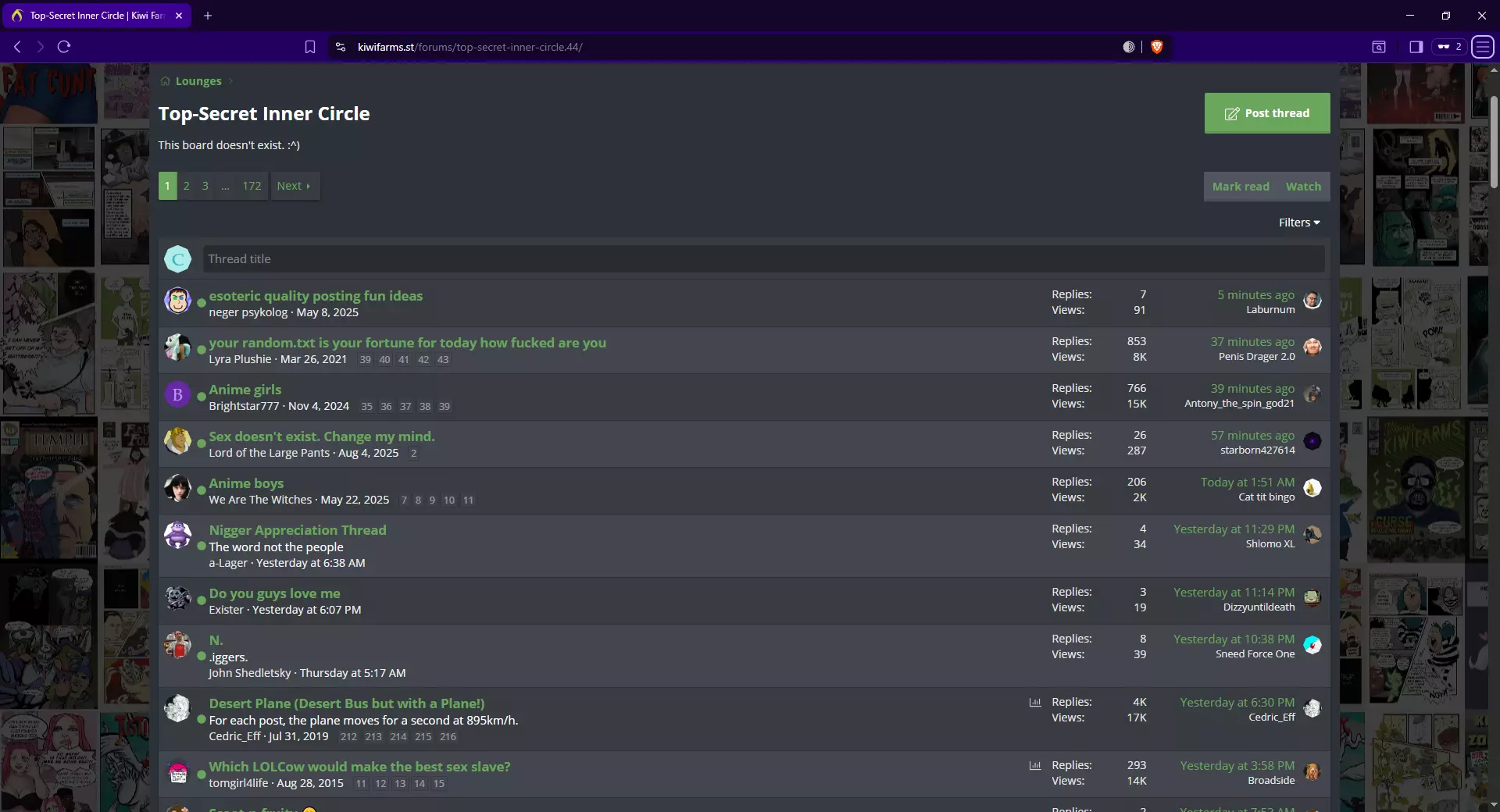Open the 'Anime boys' thread
The height and width of the screenshot is (812, 1500).
pyautogui.click(x=246, y=483)
